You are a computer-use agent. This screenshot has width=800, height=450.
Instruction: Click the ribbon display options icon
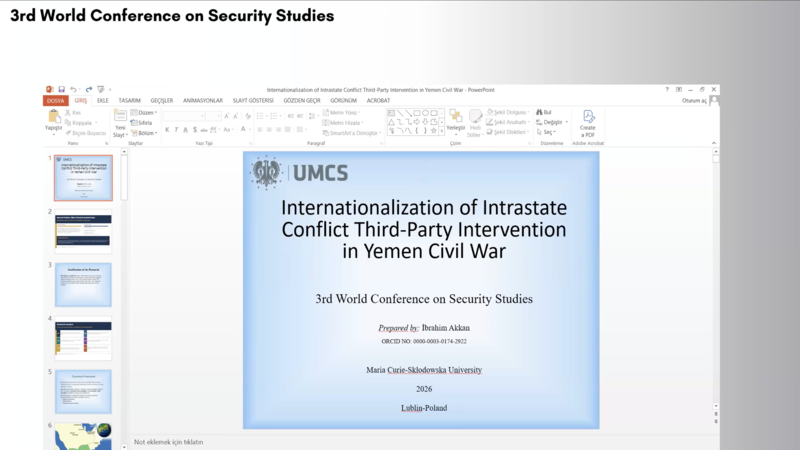click(x=679, y=89)
